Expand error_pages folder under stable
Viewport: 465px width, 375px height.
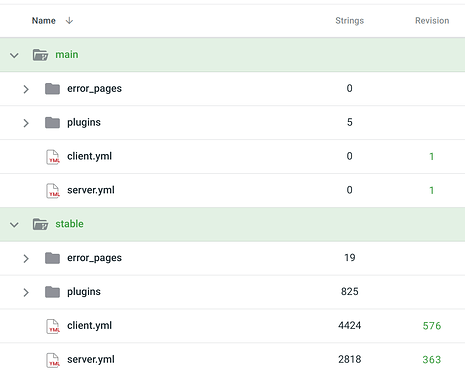(26, 258)
